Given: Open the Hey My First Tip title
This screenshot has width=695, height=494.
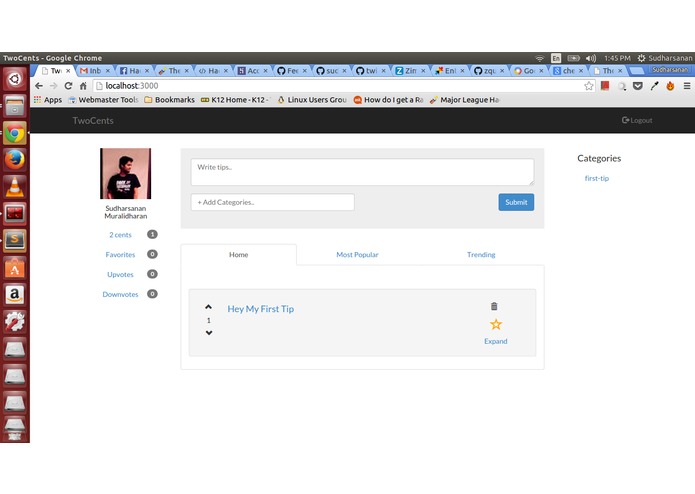Looking at the screenshot, I should (x=261, y=309).
